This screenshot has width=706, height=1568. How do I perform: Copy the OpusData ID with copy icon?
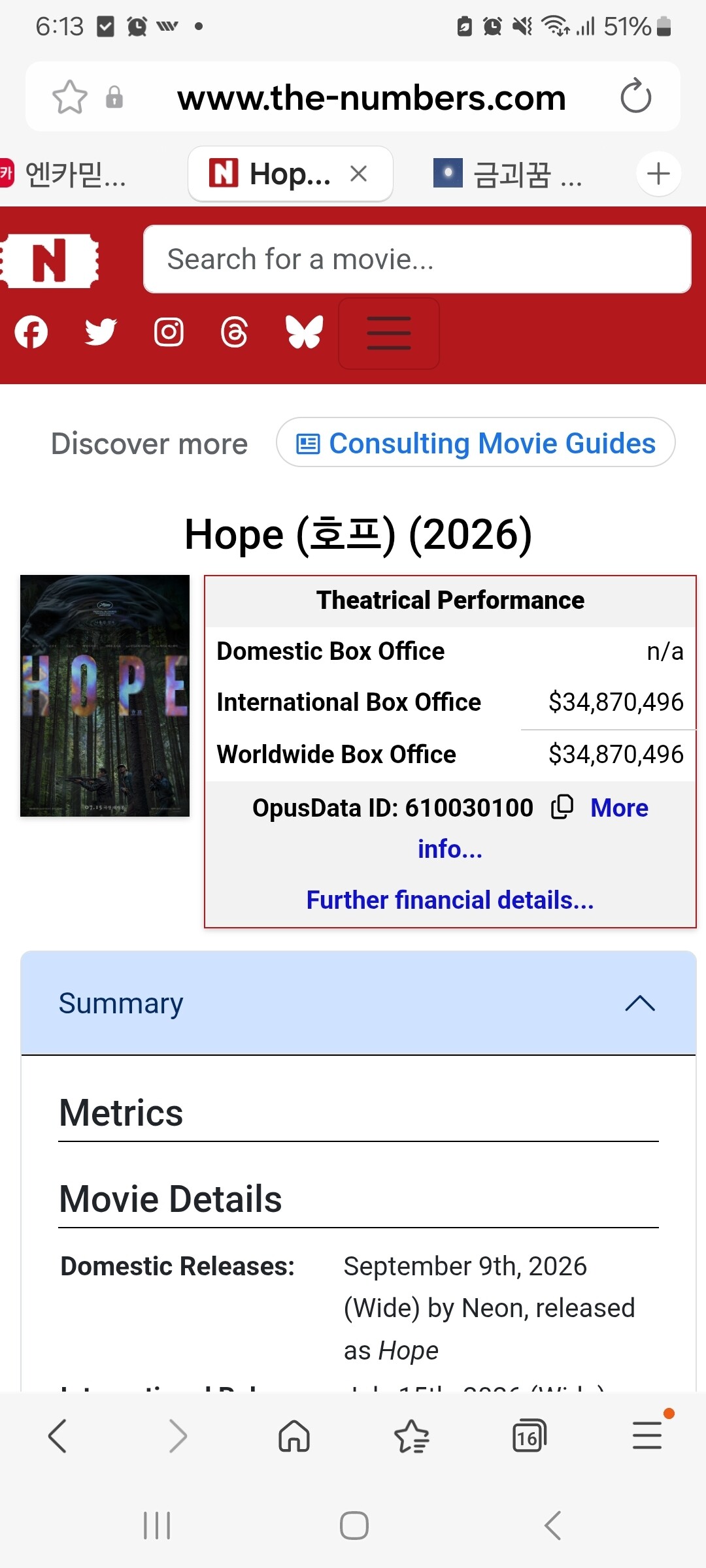pyautogui.click(x=562, y=807)
